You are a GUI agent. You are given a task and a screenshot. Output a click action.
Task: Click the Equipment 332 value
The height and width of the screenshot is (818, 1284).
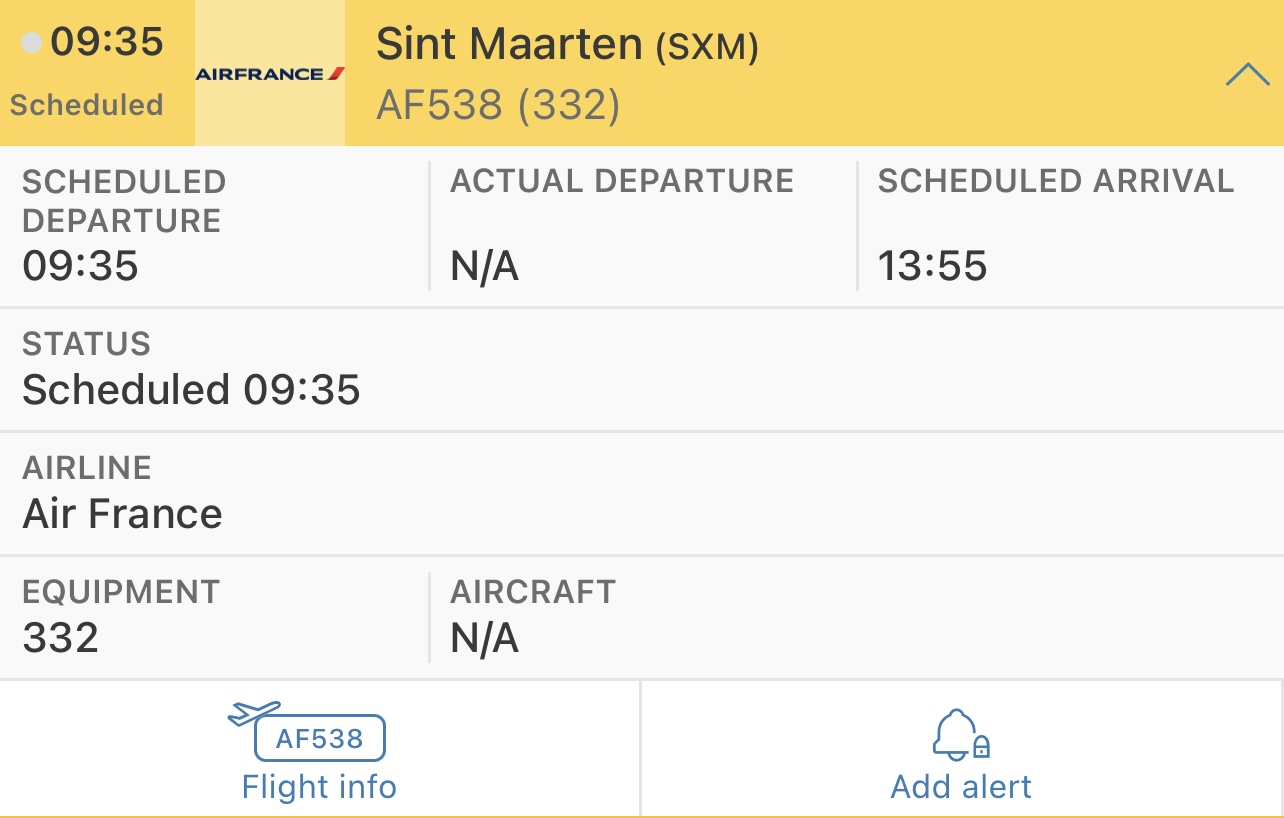pyautogui.click(x=61, y=638)
